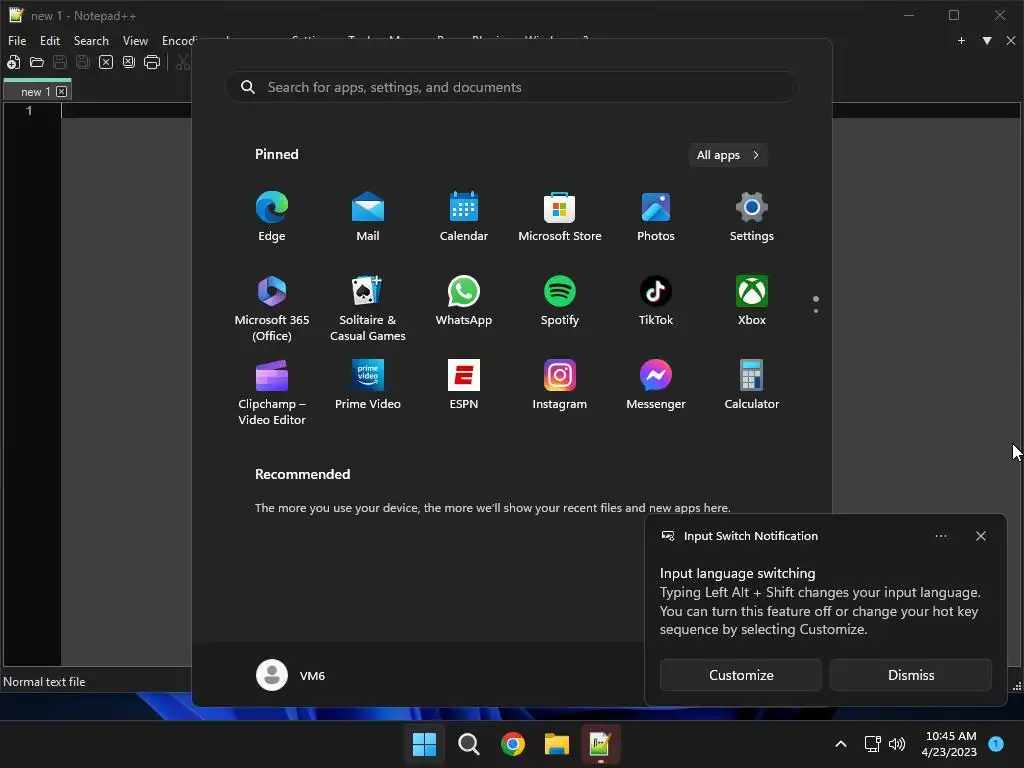
Task: Click Notepad++ New file toolbar icon
Action: [x=14, y=63]
